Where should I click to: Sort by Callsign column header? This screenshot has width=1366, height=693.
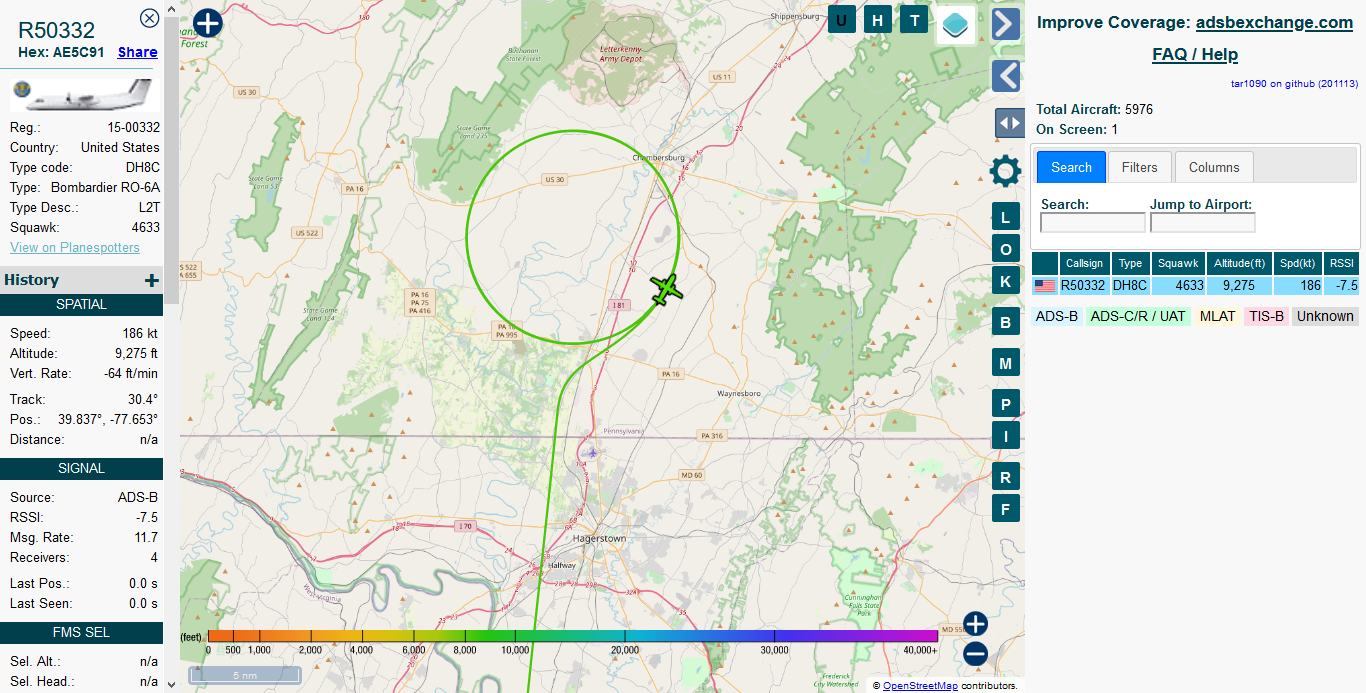point(1084,263)
